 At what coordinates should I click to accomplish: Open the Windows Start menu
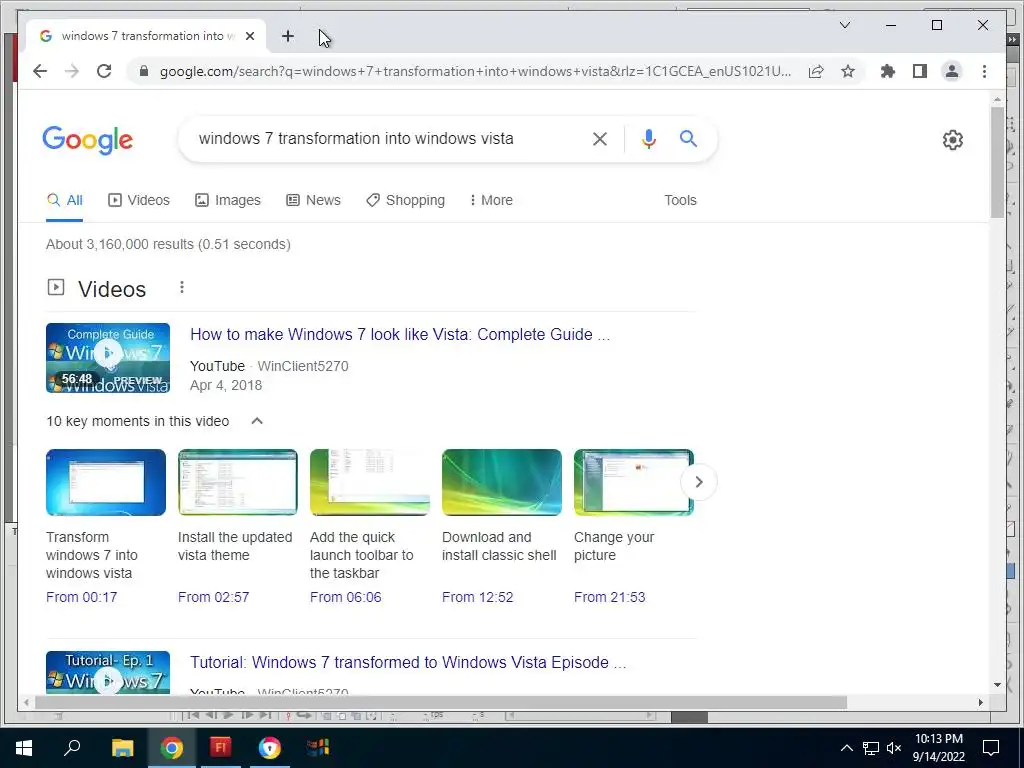tap(24, 748)
